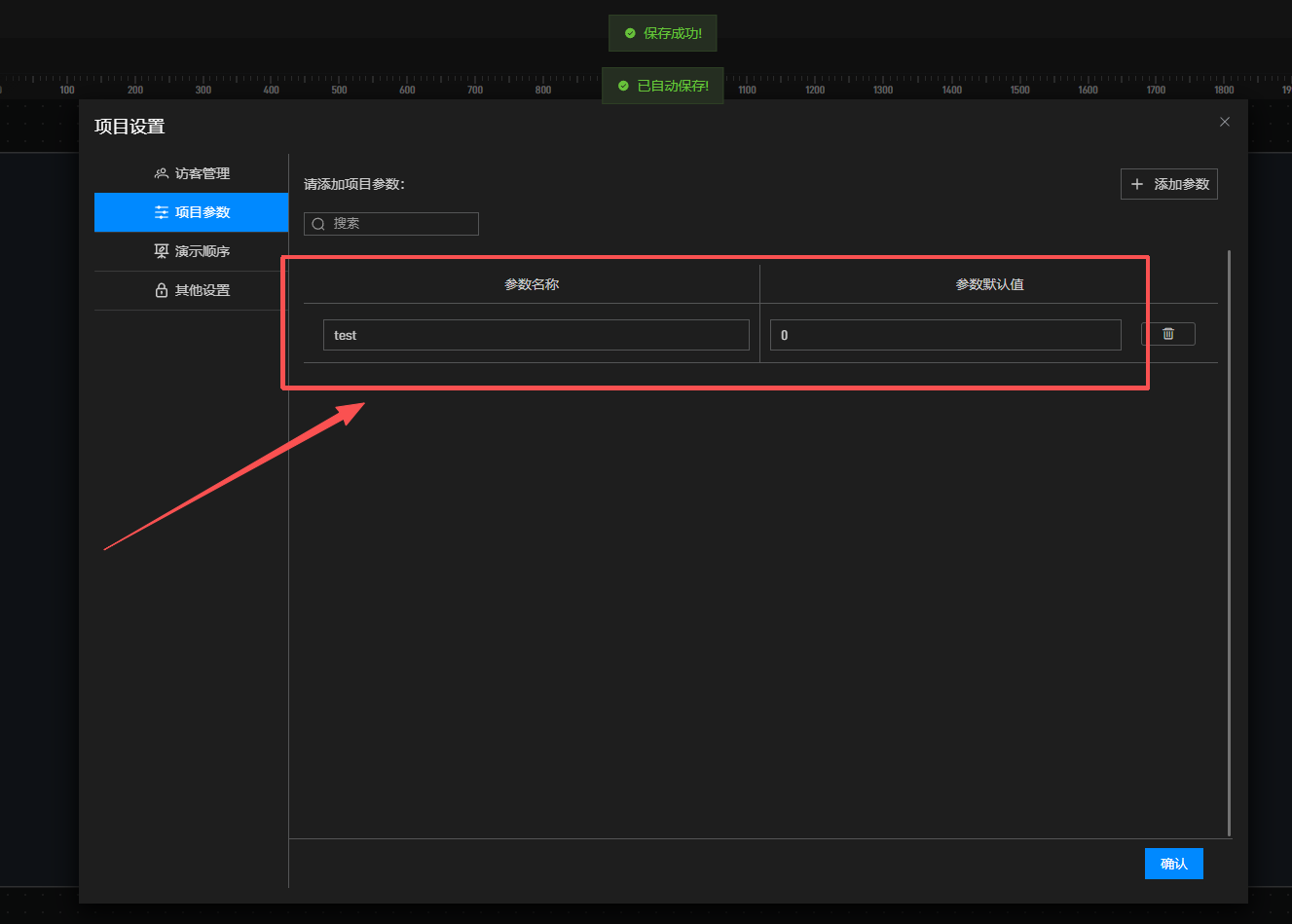Click the parameter name field containing test
This screenshot has width=1292, height=924.
(x=535, y=335)
